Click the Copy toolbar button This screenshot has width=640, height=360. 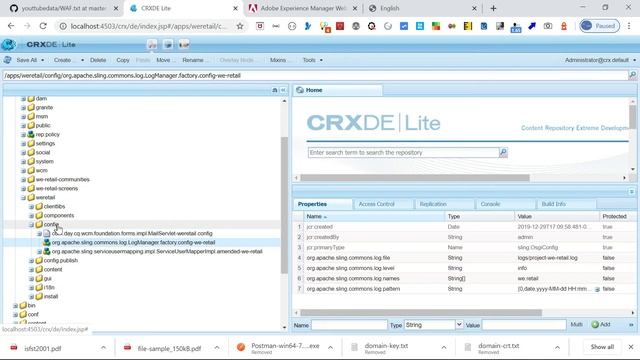click(x=122, y=60)
